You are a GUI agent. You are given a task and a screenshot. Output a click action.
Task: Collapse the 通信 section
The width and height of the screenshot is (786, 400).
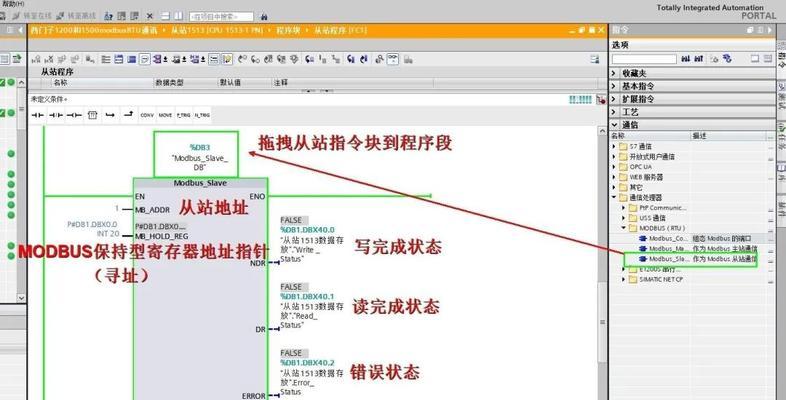tap(615, 125)
